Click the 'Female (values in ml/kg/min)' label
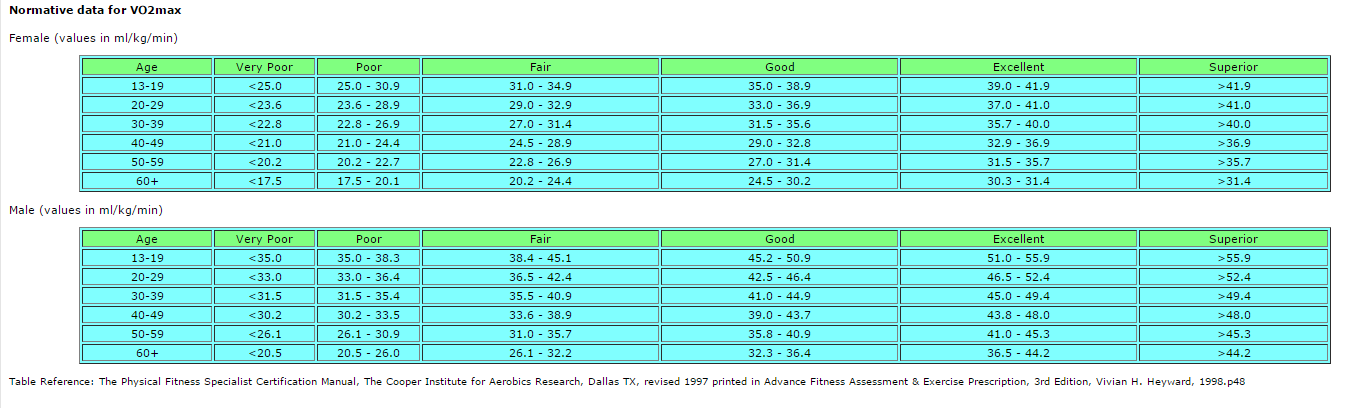This screenshot has width=1367, height=408. pos(93,38)
